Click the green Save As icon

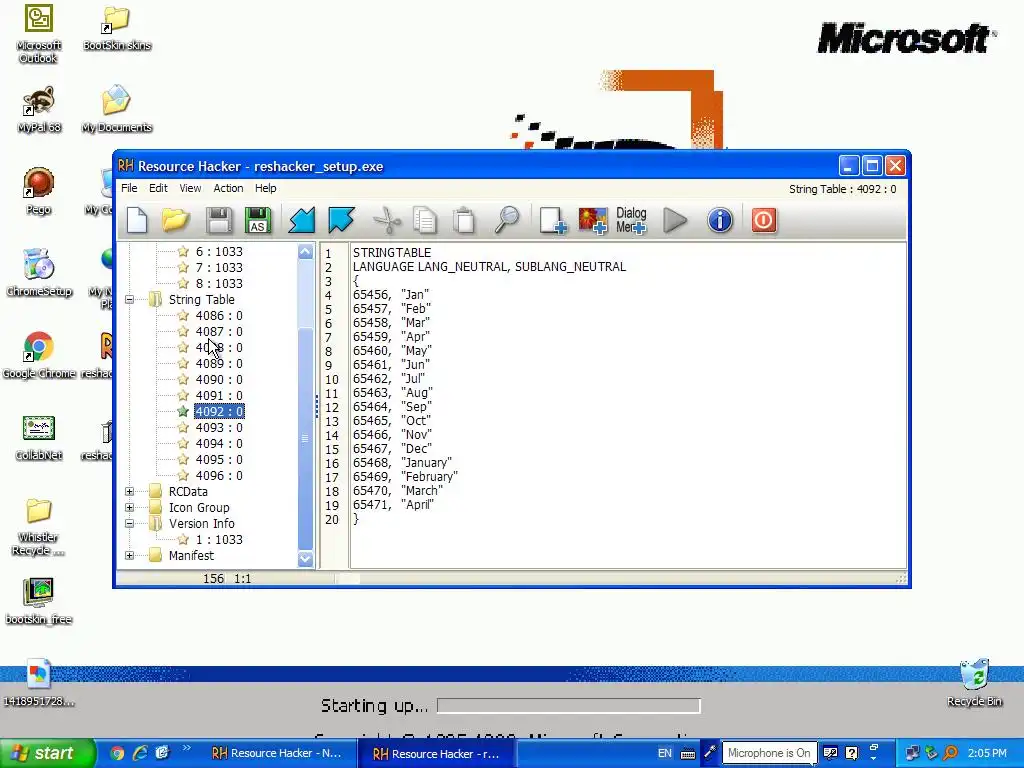point(258,220)
